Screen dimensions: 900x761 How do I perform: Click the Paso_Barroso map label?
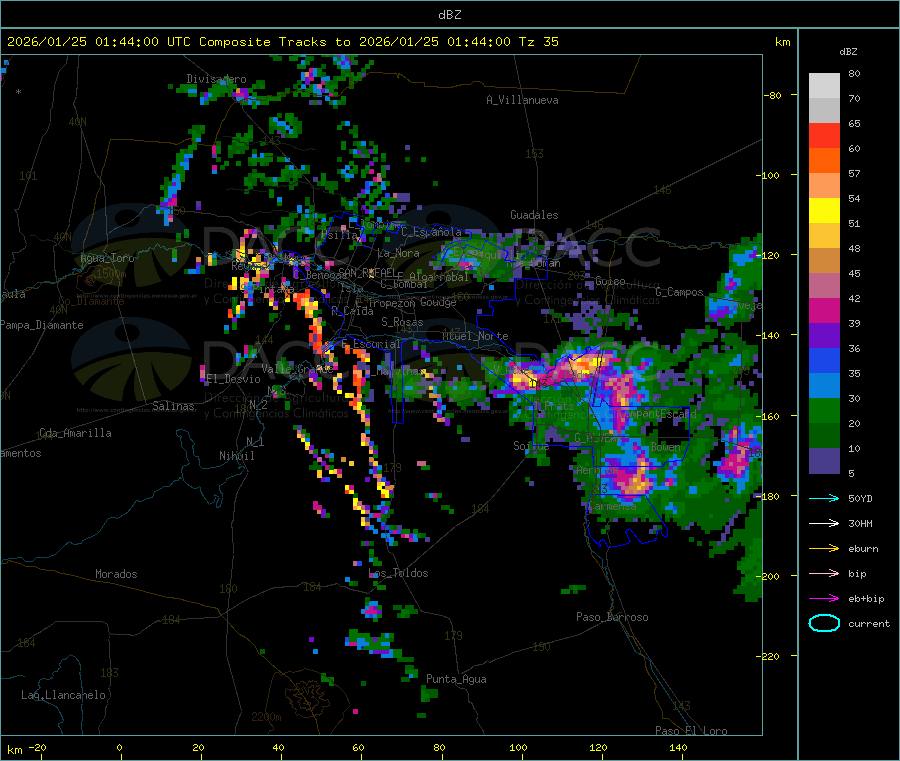[x=612, y=617]
